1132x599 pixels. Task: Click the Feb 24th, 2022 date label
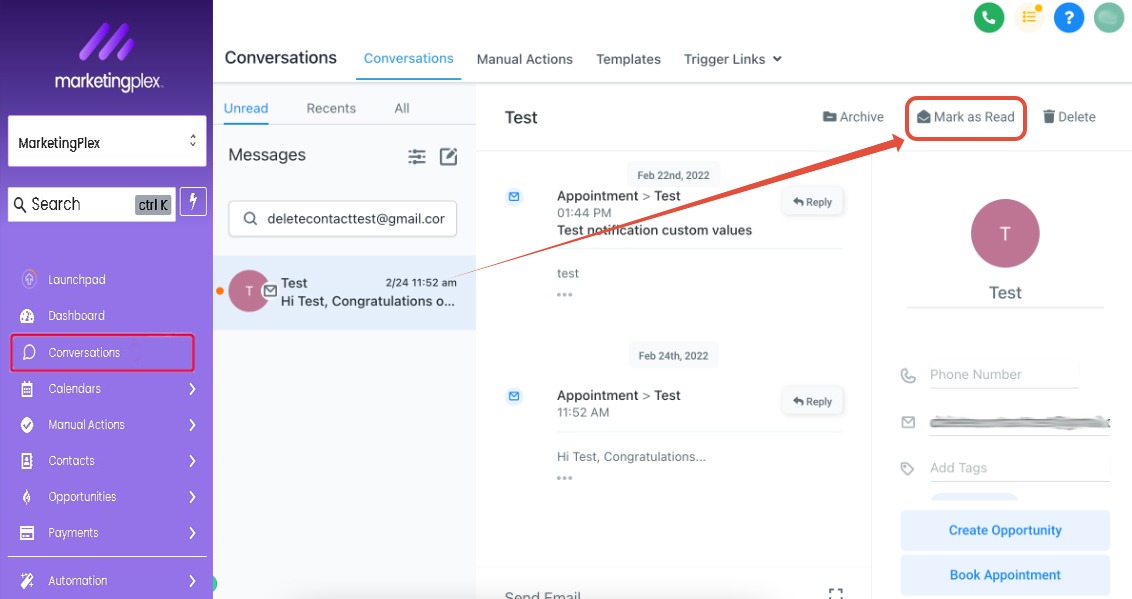point(673,356)
